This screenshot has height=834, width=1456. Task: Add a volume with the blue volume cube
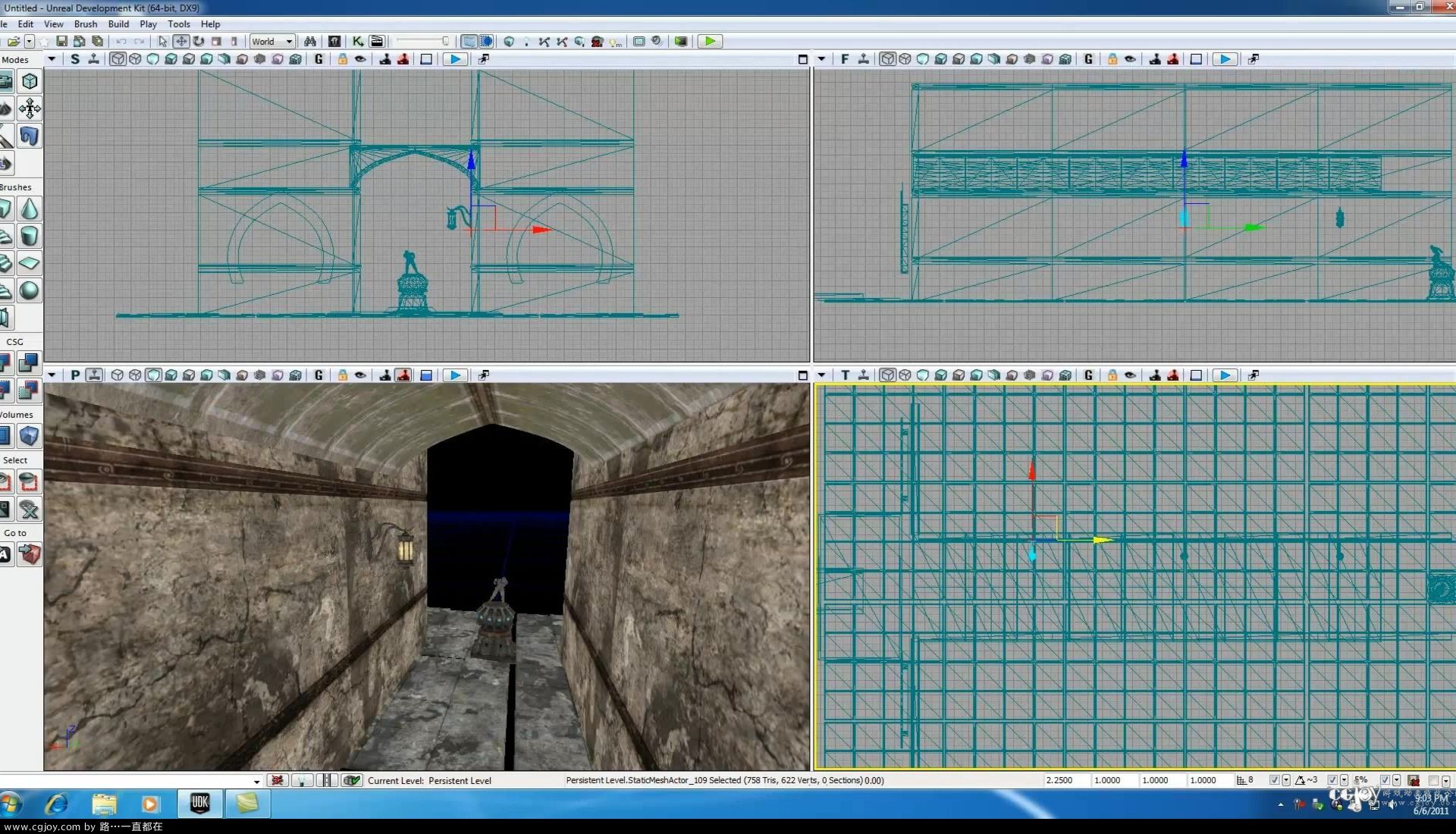(30, 436)
